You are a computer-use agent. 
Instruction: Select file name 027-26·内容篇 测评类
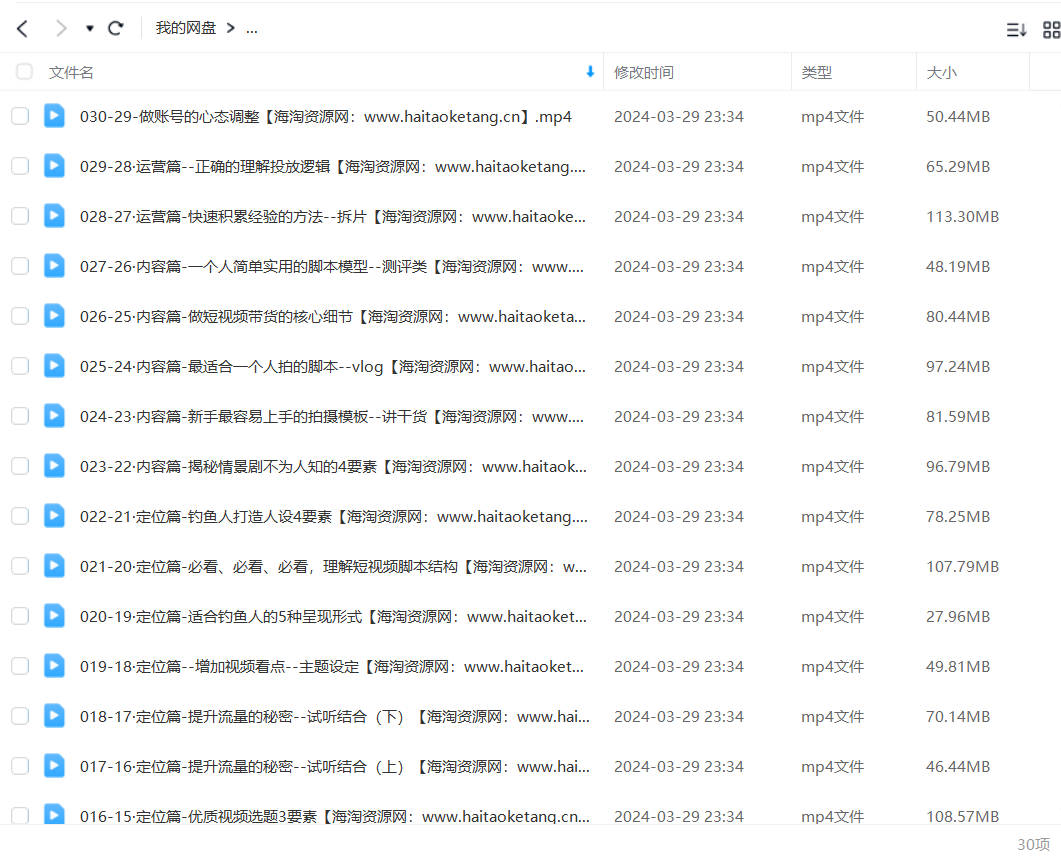point(332,267)
